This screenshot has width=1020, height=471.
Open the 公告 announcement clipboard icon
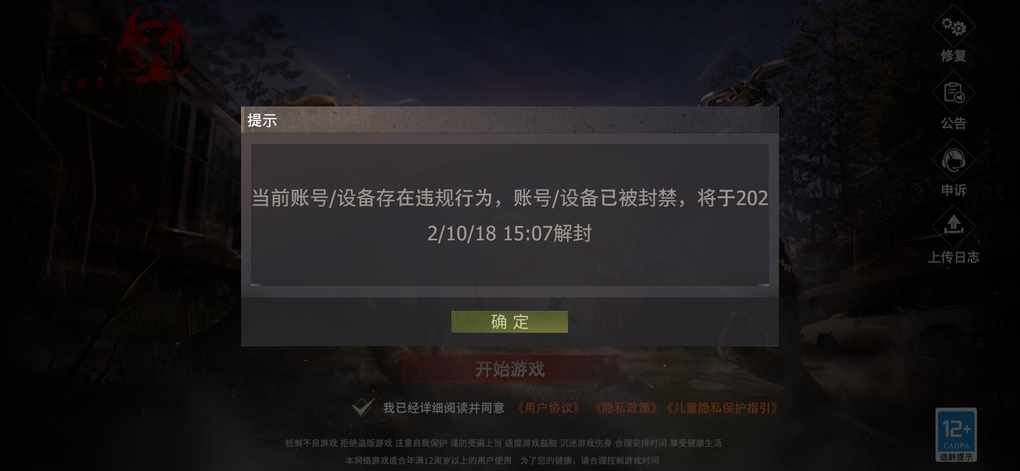[954, 93]
